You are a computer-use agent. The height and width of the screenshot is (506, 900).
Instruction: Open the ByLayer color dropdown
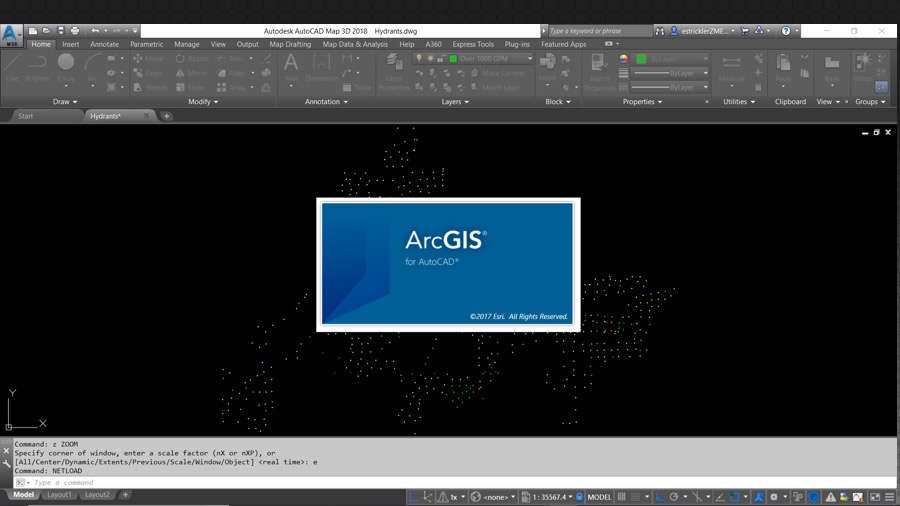[705, 59]
